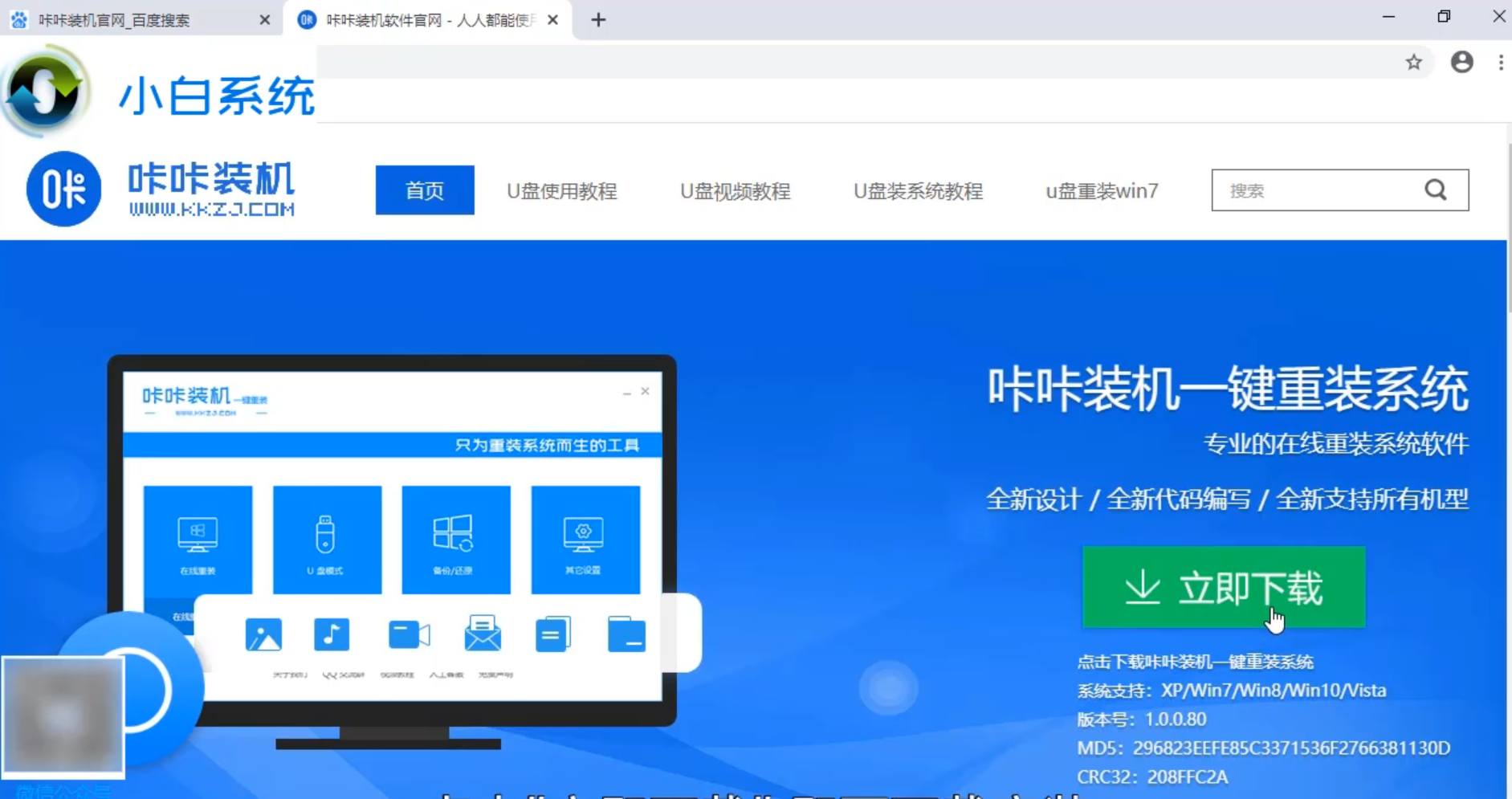Open the U盘装系统教程 nav link
Image resolution: width=1512 pixels, height=799 pixels.
pos(918,191)
